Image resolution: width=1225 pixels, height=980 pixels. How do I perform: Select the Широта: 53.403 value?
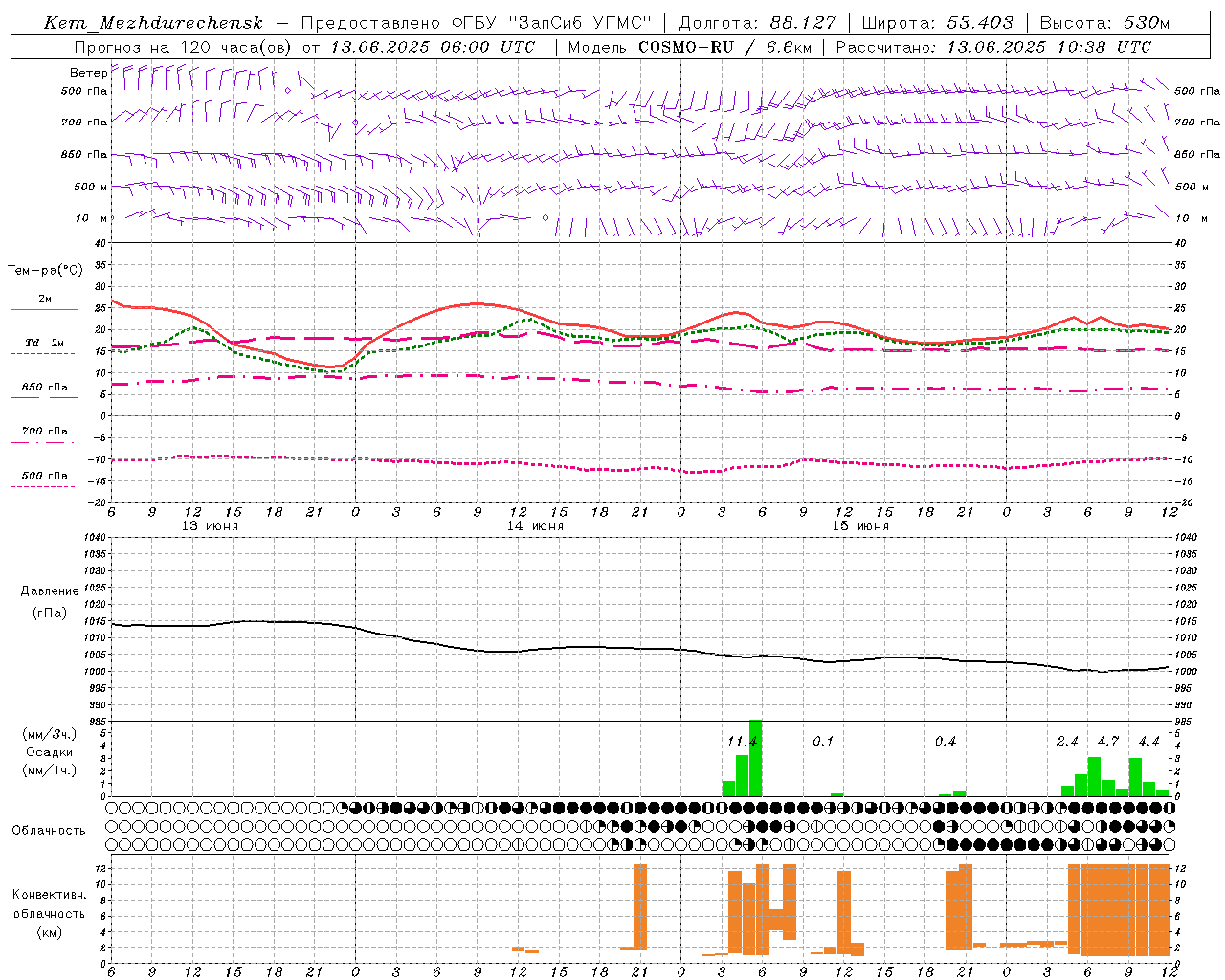click(938, 23)
